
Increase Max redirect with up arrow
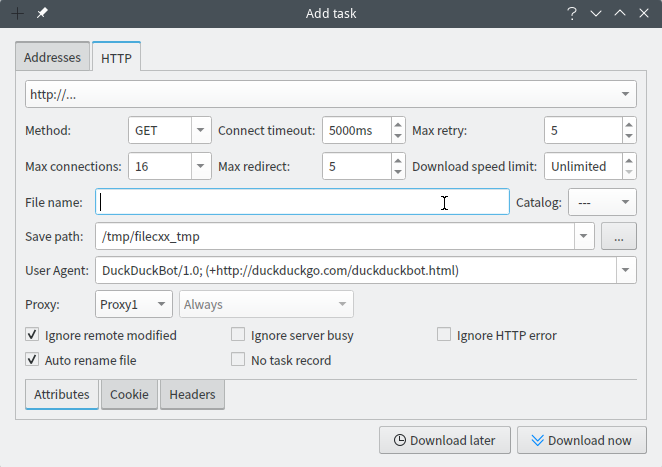[398, 160]
